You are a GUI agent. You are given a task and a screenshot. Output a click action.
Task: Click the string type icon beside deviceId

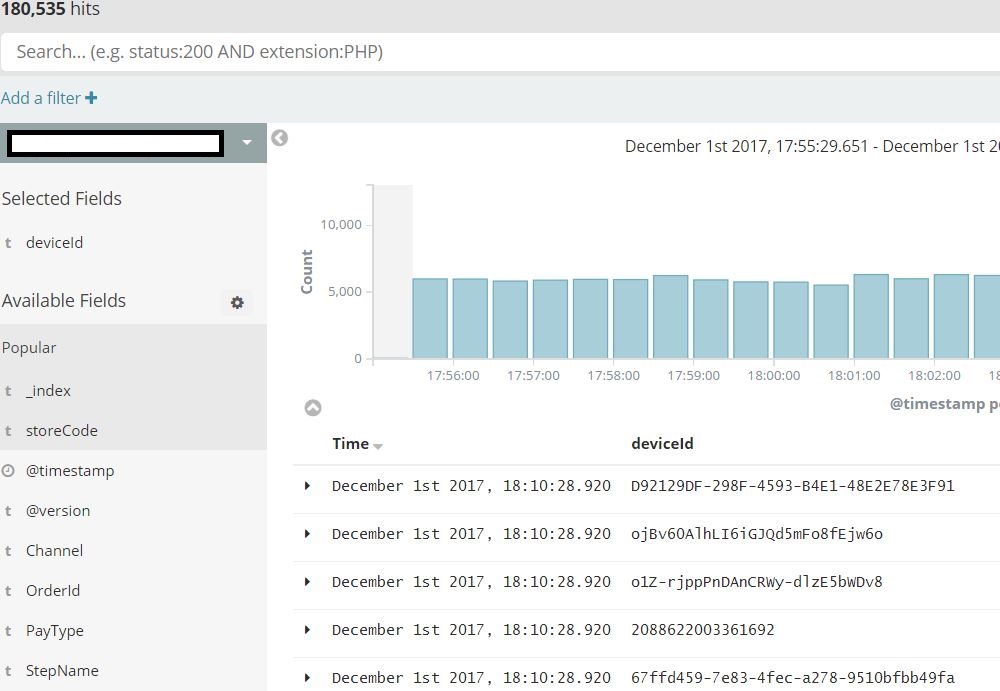coord(8,242)
